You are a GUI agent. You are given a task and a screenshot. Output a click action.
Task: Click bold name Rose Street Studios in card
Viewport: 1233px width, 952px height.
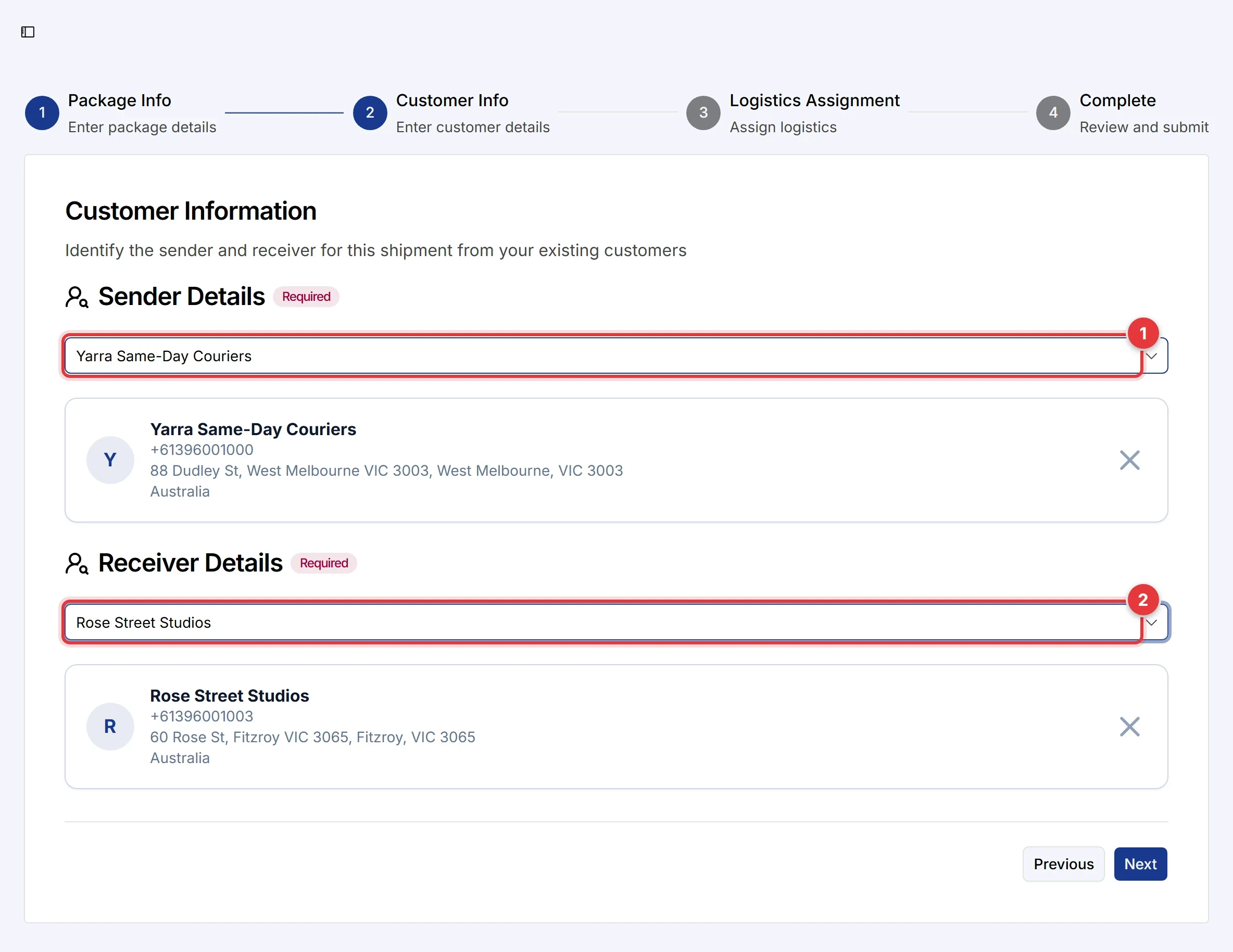coord(229,696)
